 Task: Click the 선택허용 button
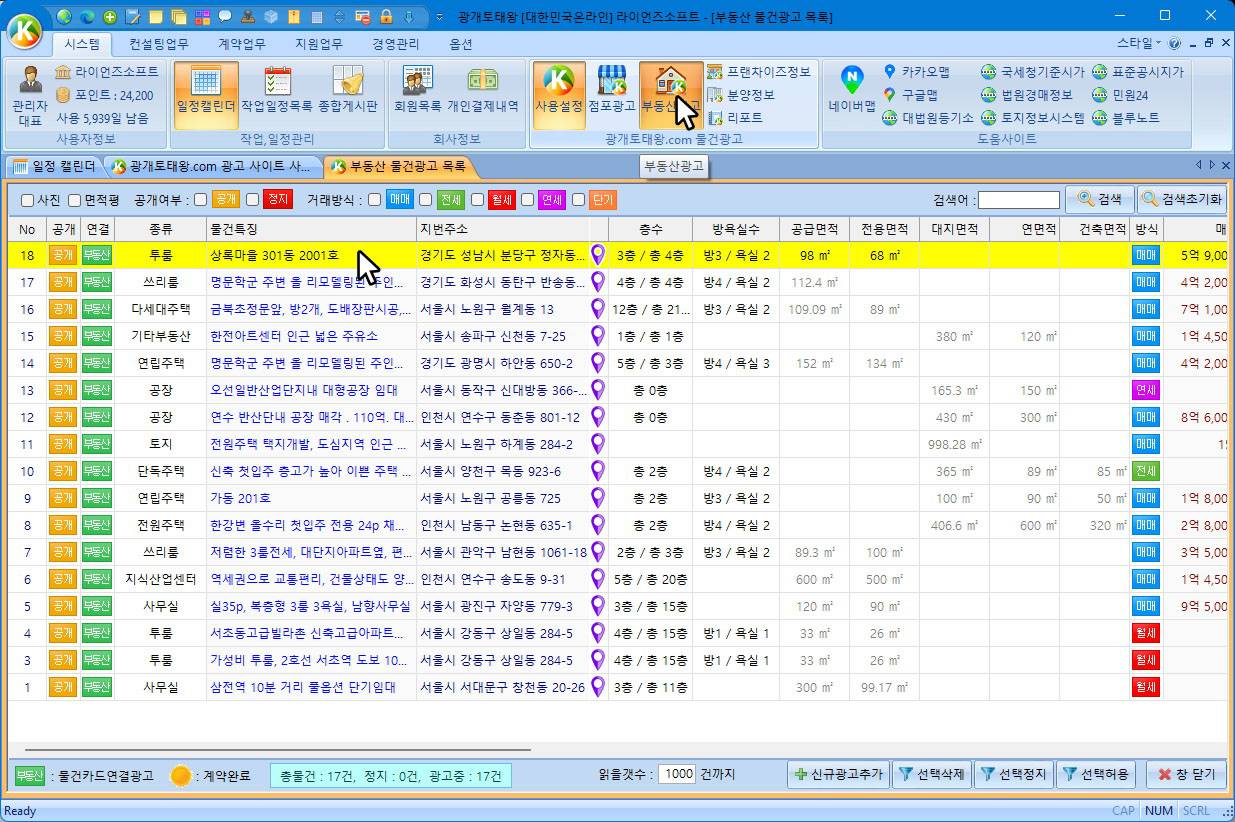point(1094,774)
